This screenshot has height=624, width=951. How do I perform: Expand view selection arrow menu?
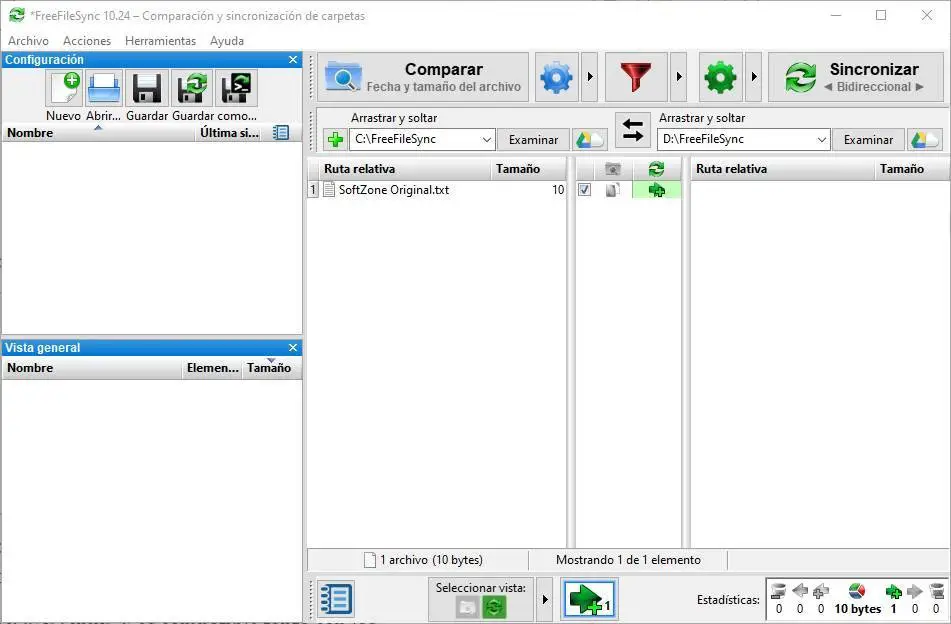545,599
